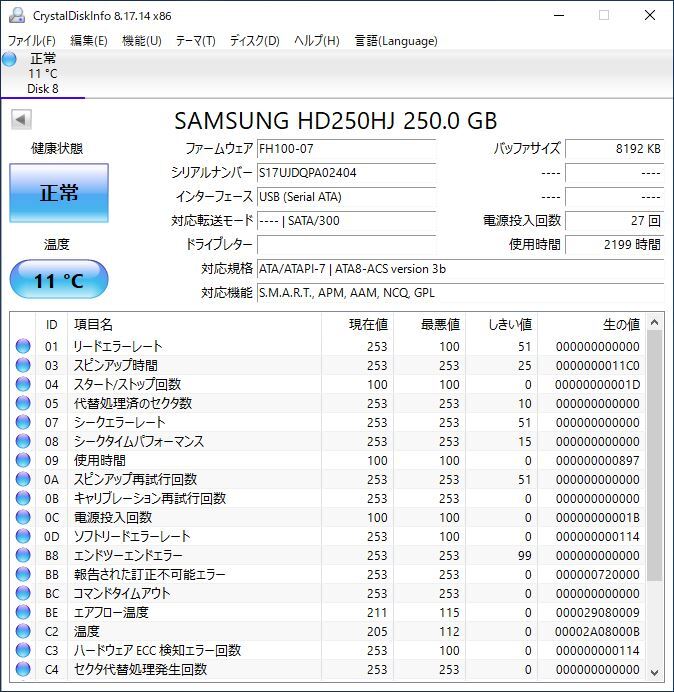Click the 11 °C temperature button

pyautogui.click(x=59, y=280)
